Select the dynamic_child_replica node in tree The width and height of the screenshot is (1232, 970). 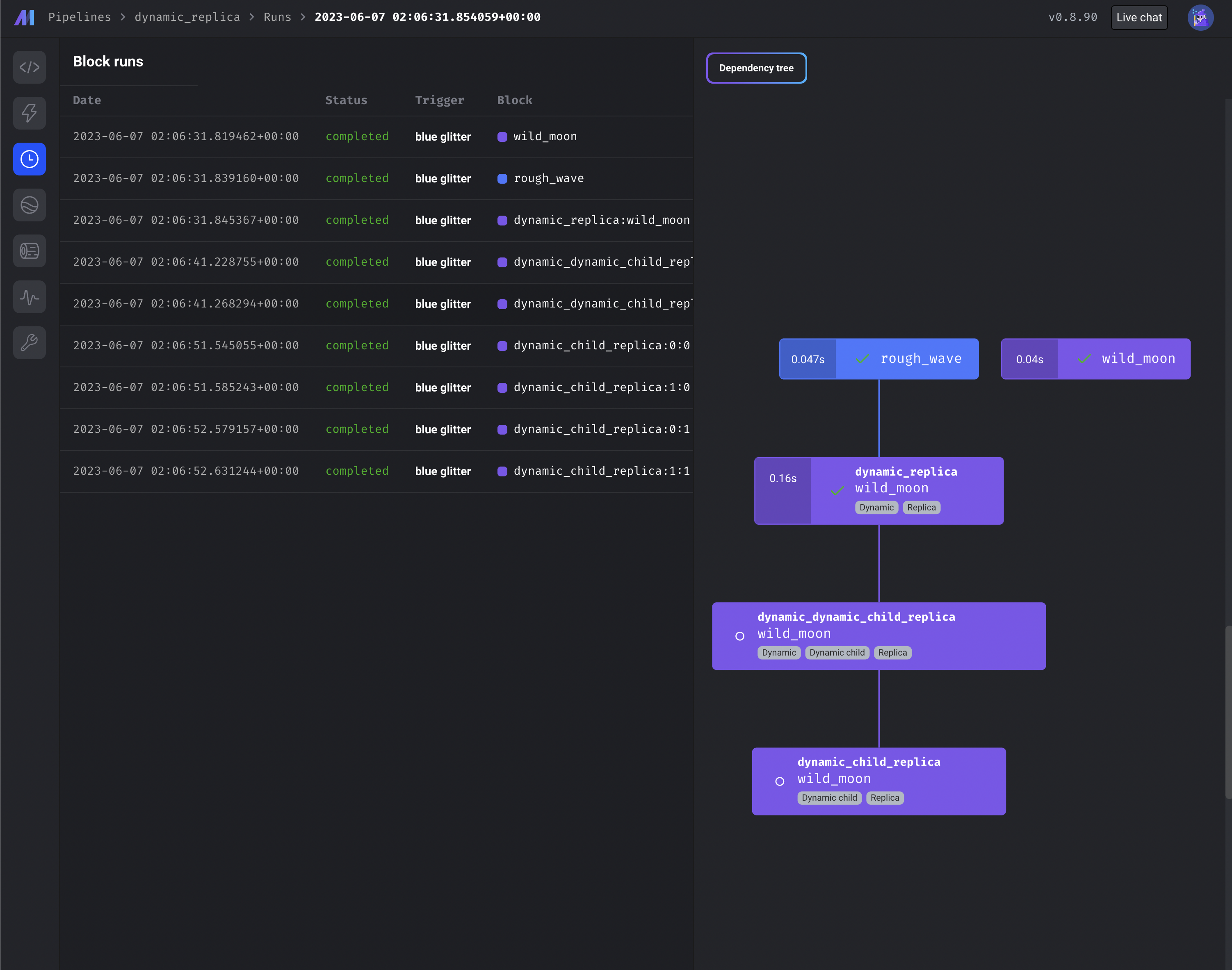point(878,781)
